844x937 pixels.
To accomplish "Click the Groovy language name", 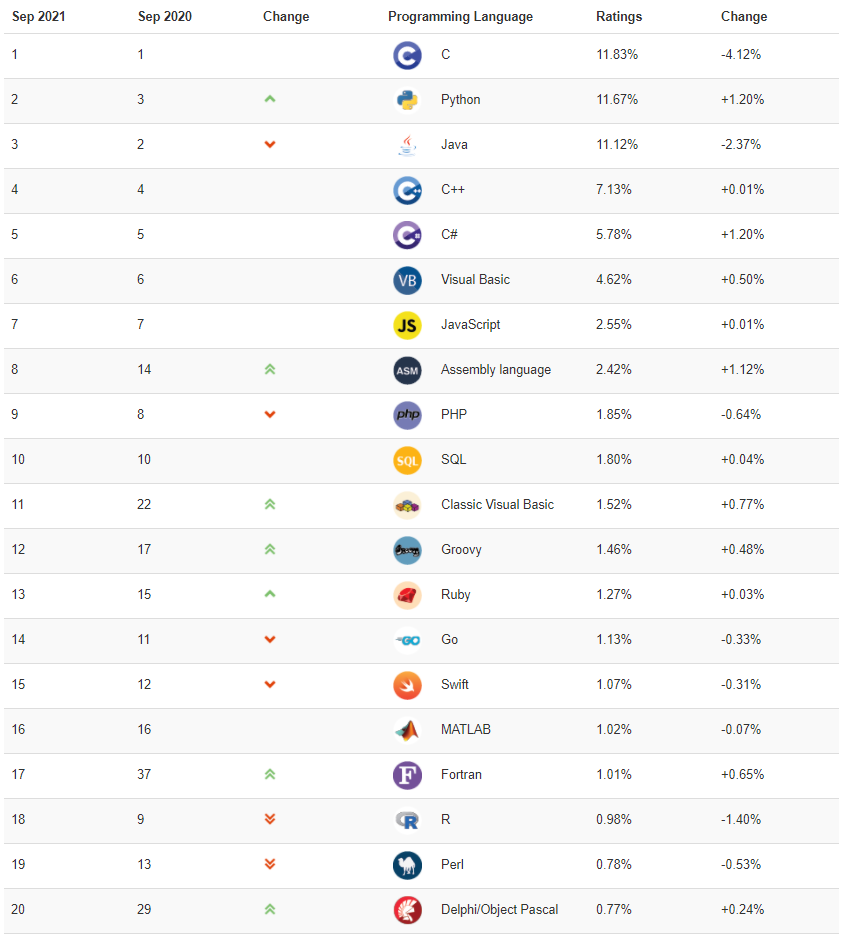I will click(x=461, y=550).
